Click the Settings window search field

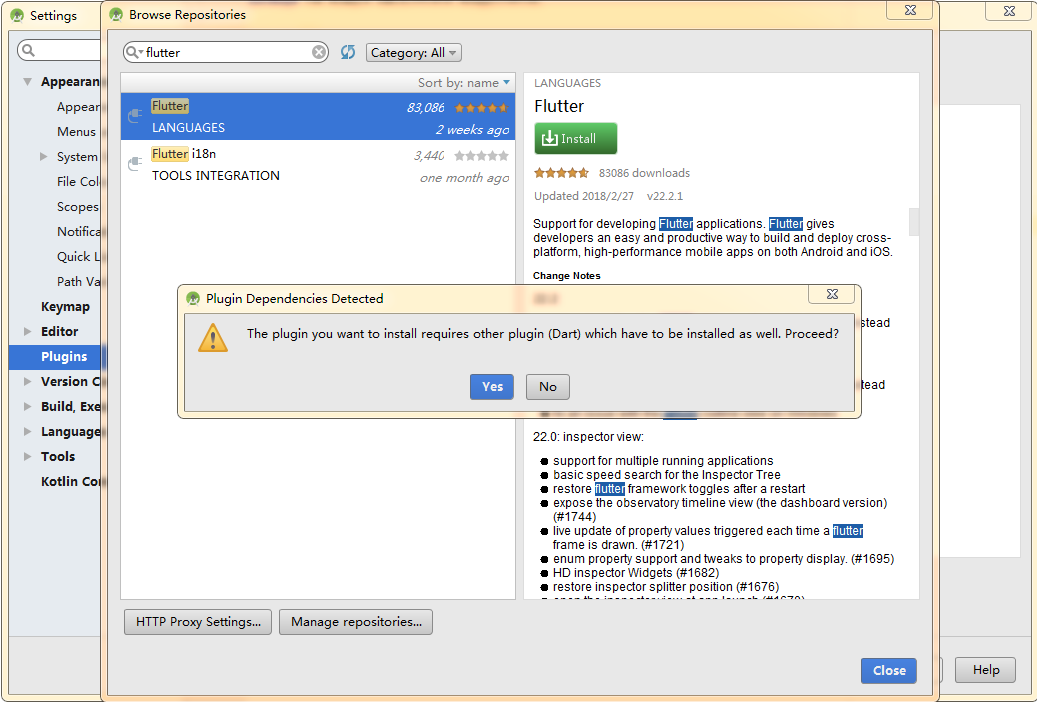click(60, 51)
